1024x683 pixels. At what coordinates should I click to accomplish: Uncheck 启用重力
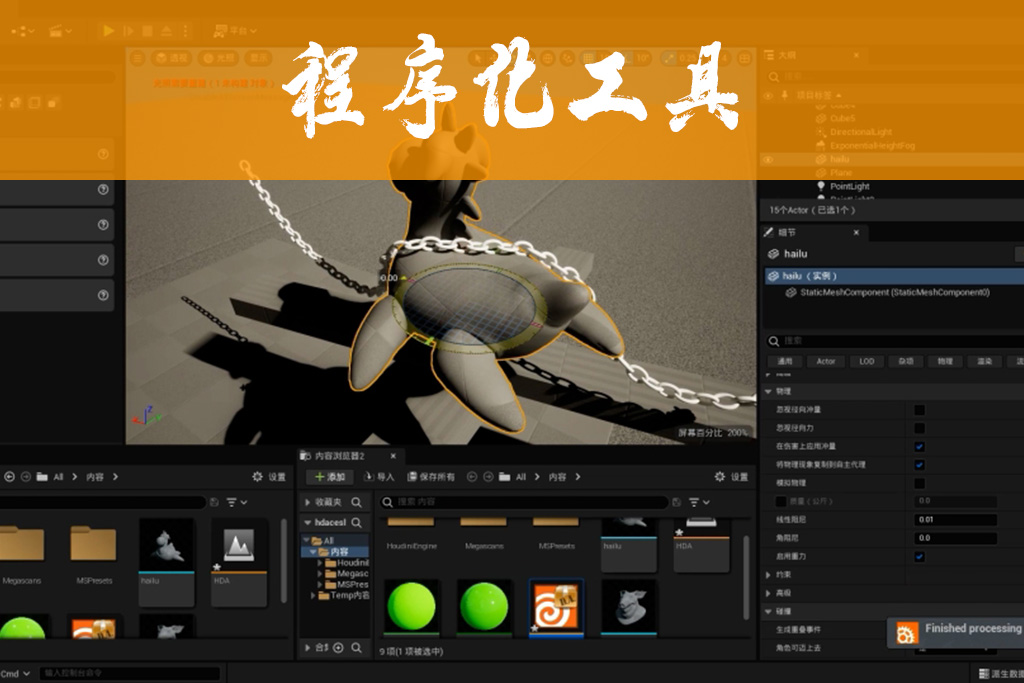coord(920,557)
